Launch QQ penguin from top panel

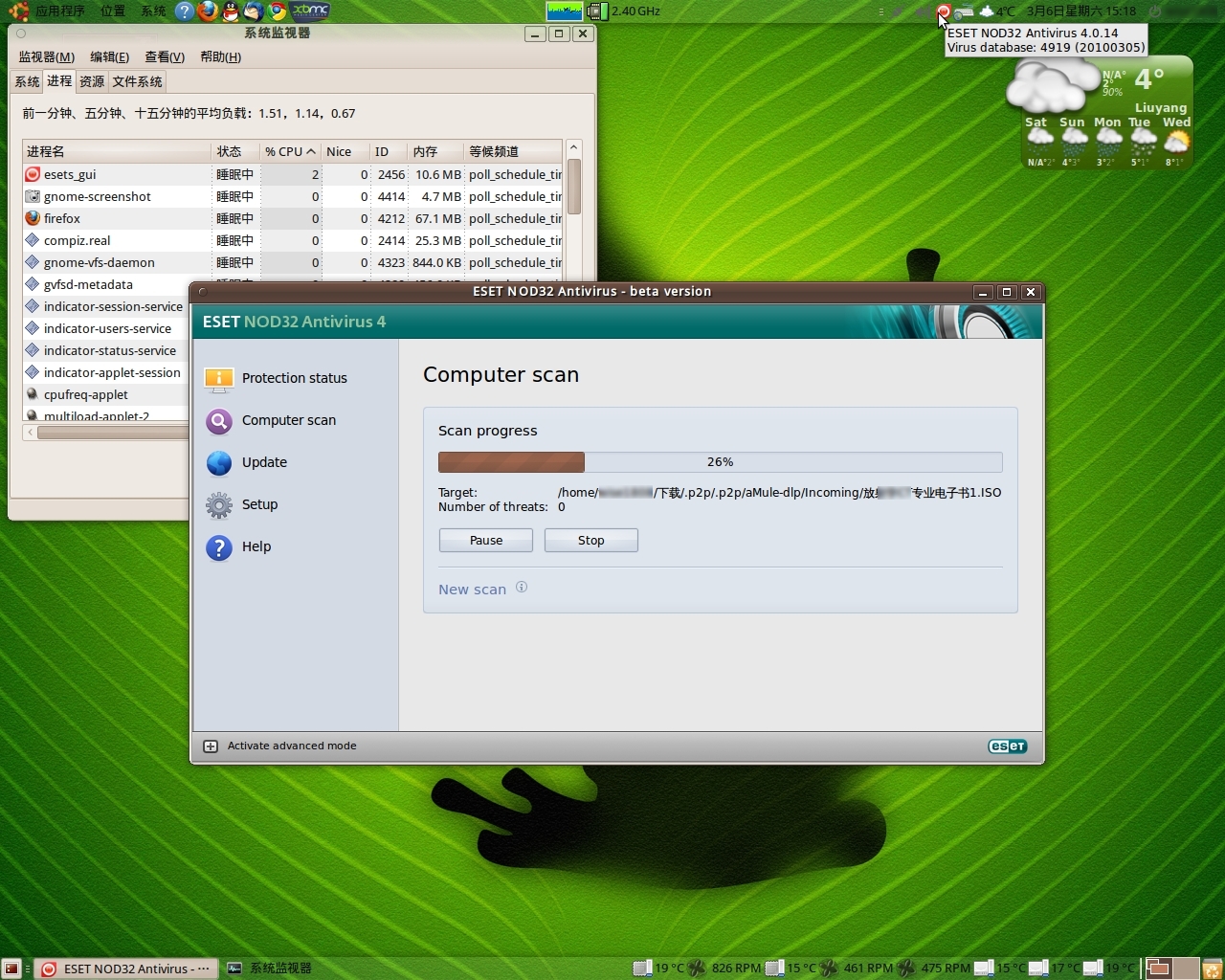click(231, 11)
